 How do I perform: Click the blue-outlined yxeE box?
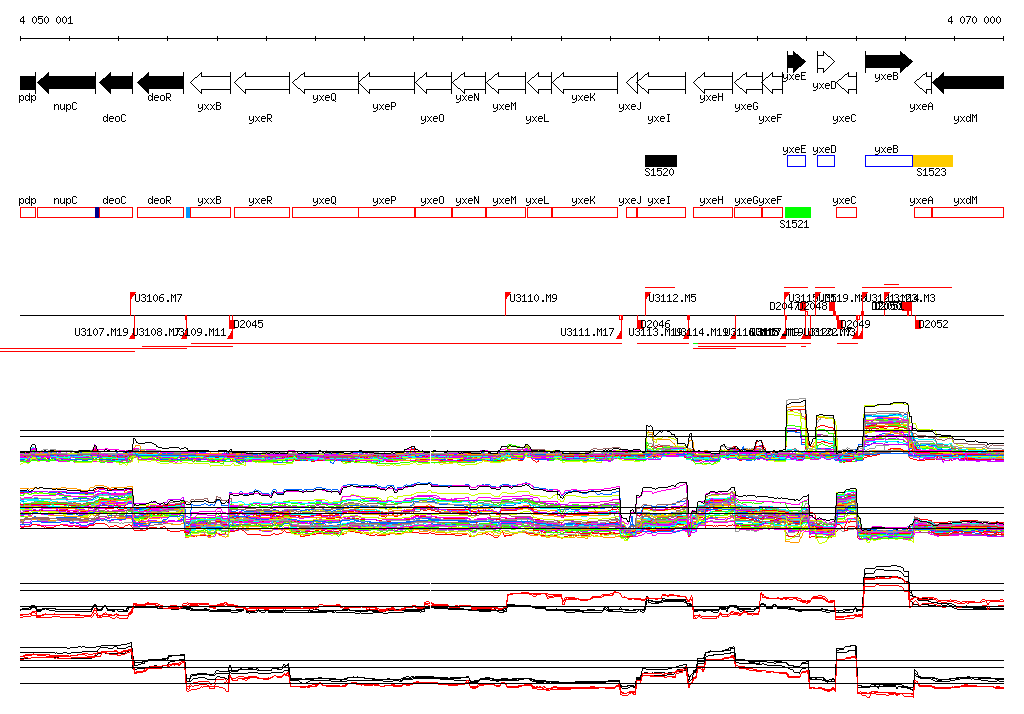pos(796,161)
